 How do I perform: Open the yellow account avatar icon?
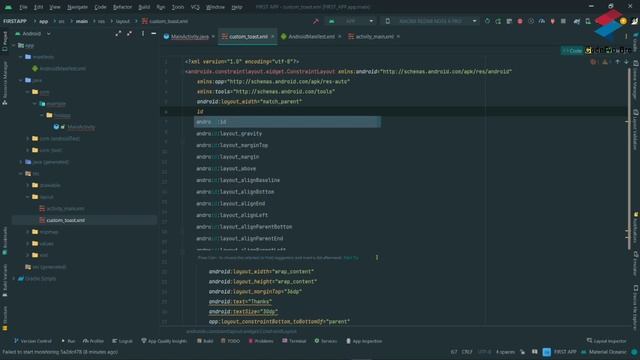(623, 21)
